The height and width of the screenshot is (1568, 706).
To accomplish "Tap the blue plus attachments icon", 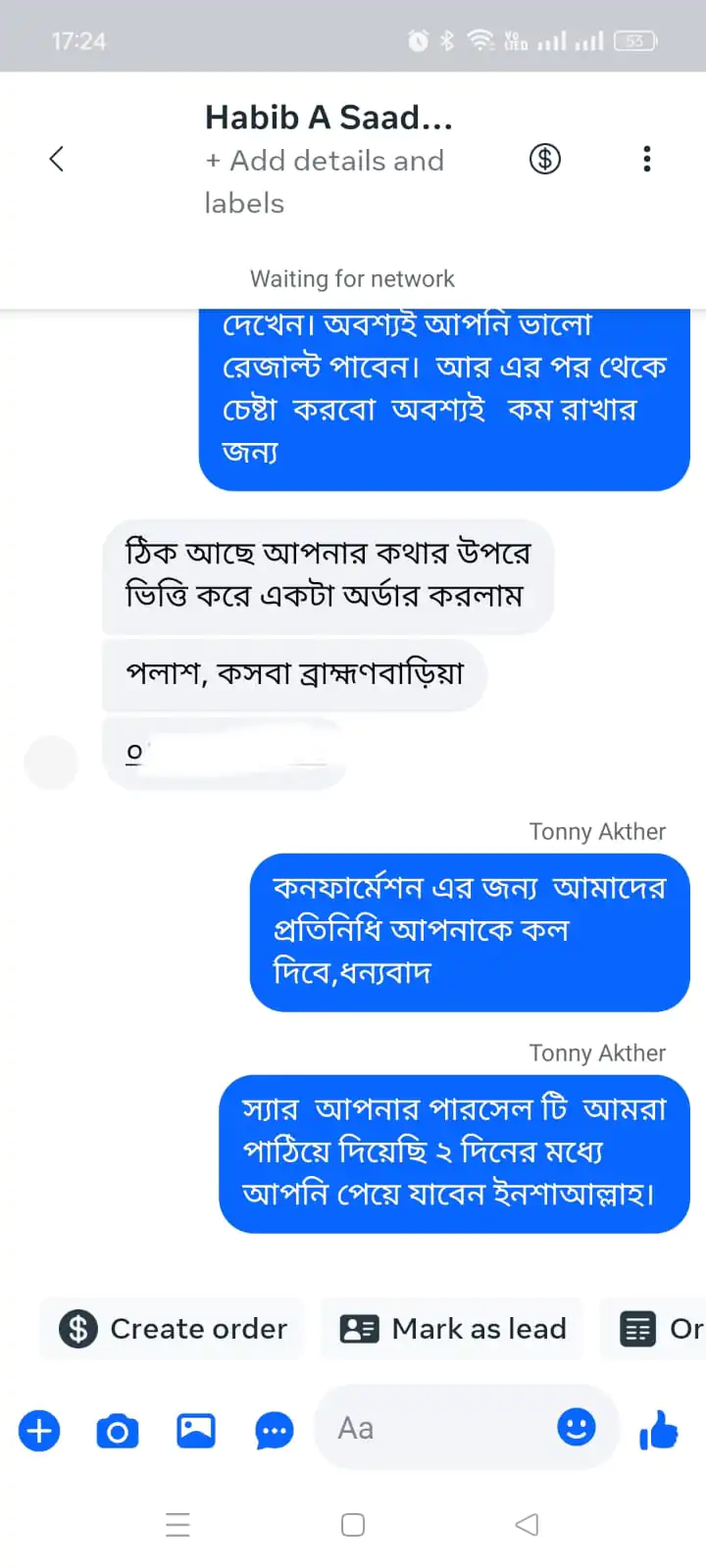I will pos(39,1430).
